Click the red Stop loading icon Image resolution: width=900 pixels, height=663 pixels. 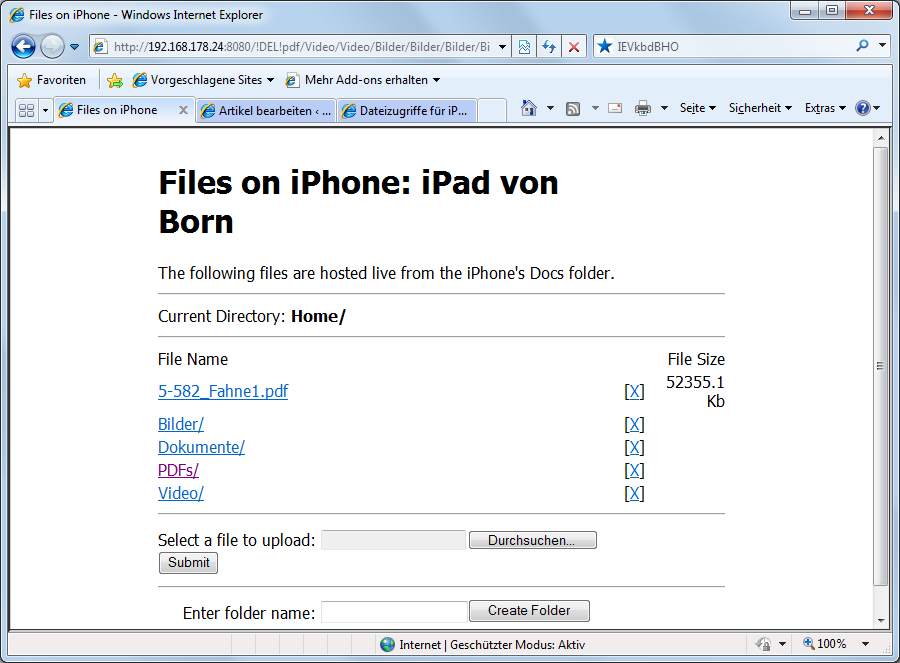point(573,47)
